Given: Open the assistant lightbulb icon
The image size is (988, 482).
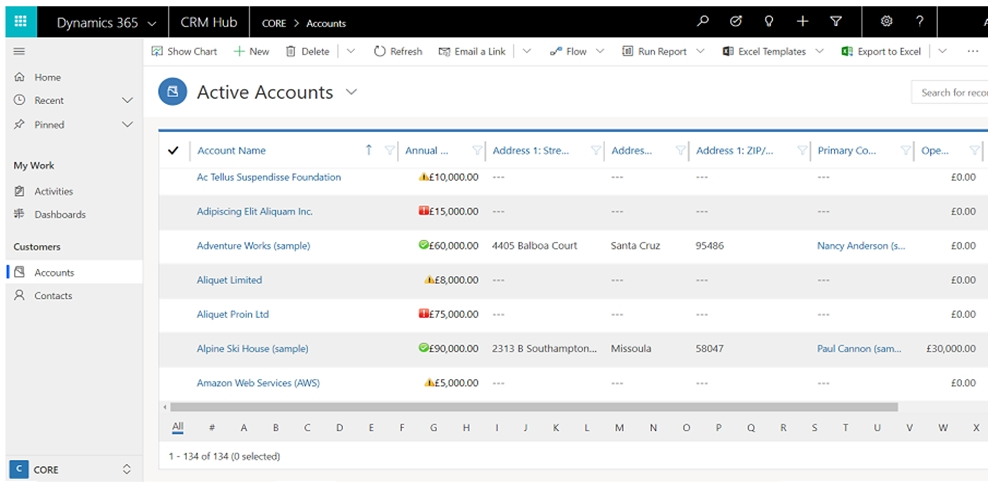Looking at the screenshot, I should pos(769,22).
